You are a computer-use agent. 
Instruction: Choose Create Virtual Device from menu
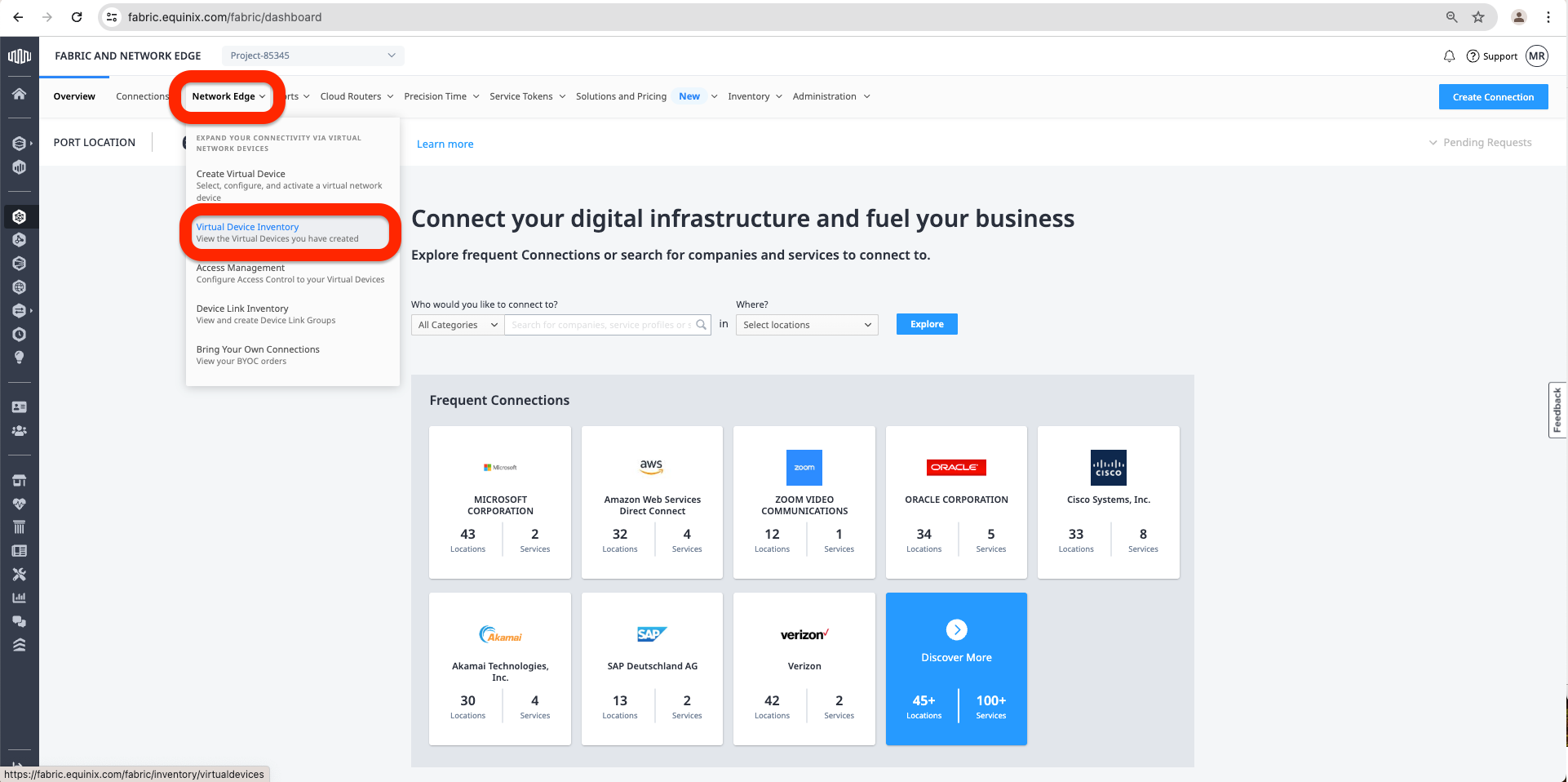[241, 174]
